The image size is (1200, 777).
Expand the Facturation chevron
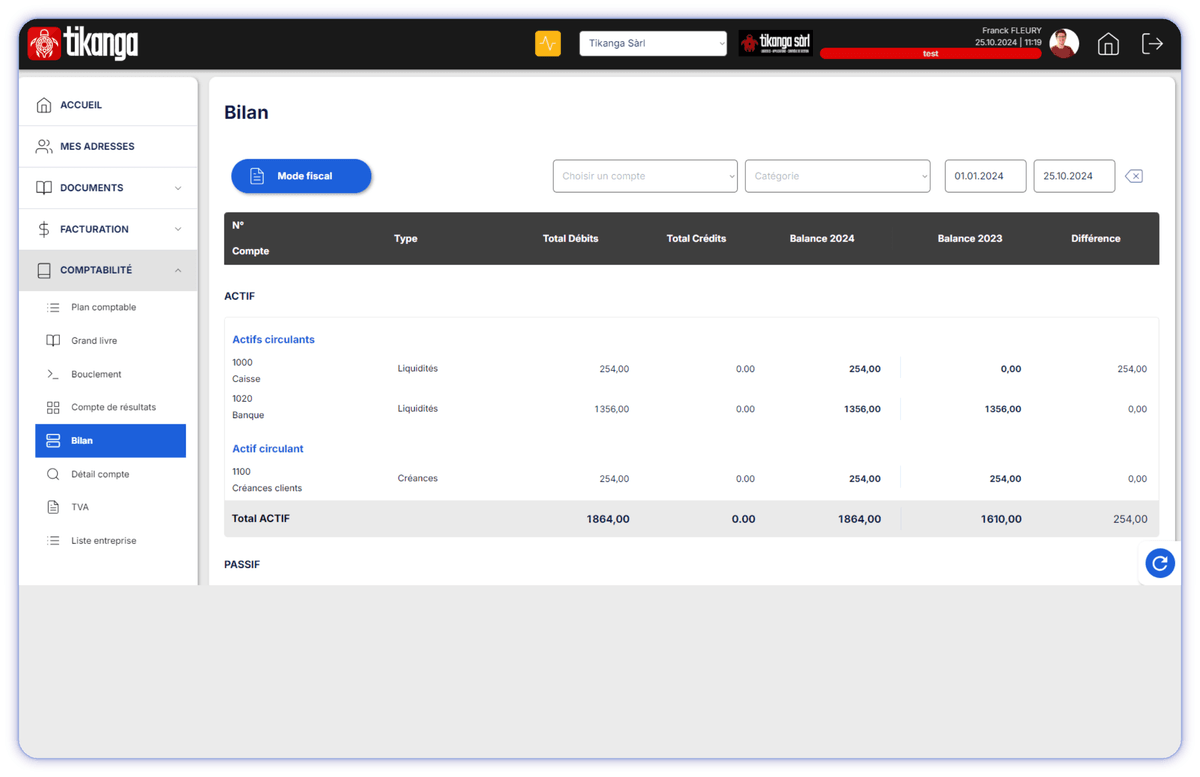(178, 229)
